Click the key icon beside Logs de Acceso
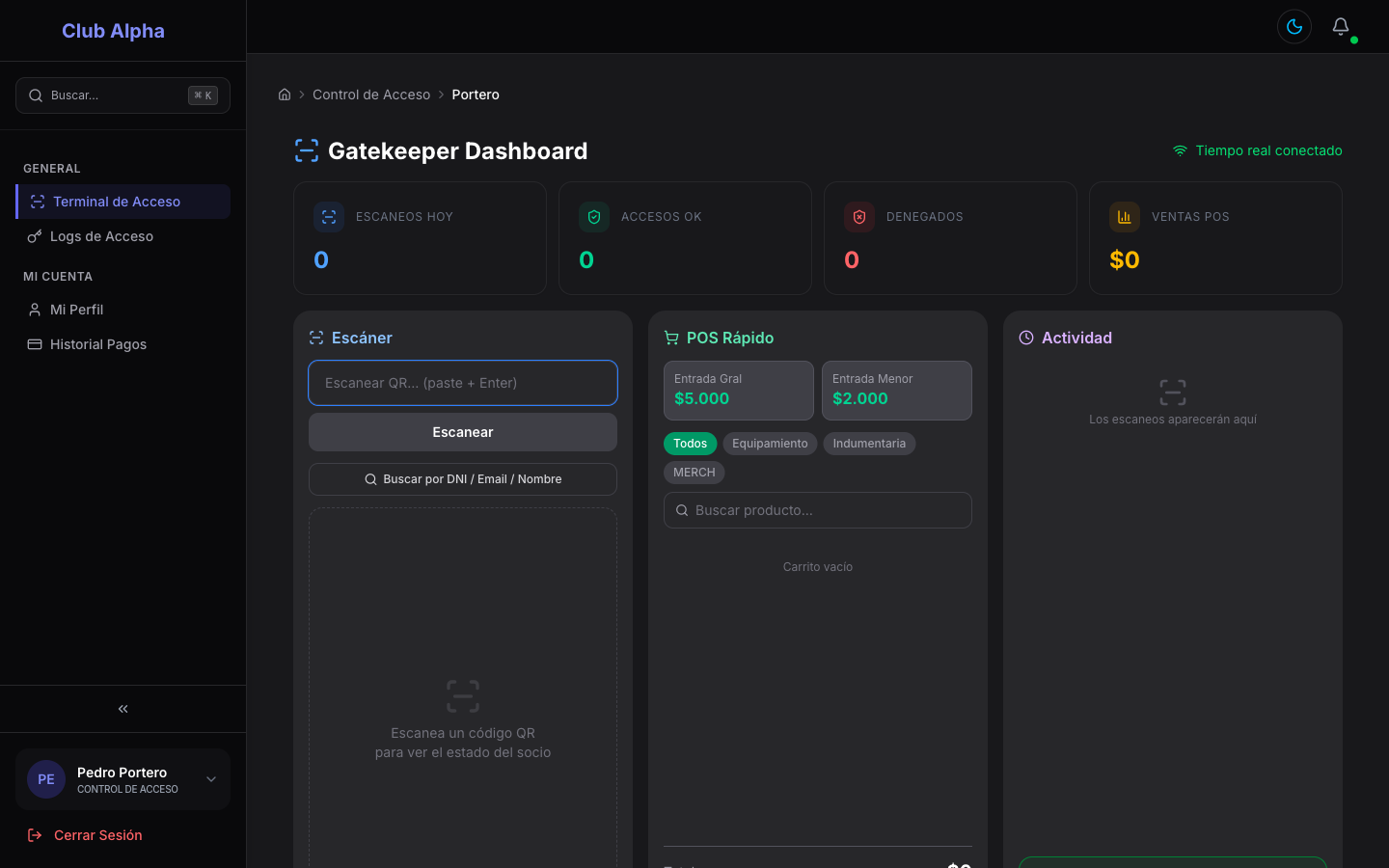 click(35, 236)
